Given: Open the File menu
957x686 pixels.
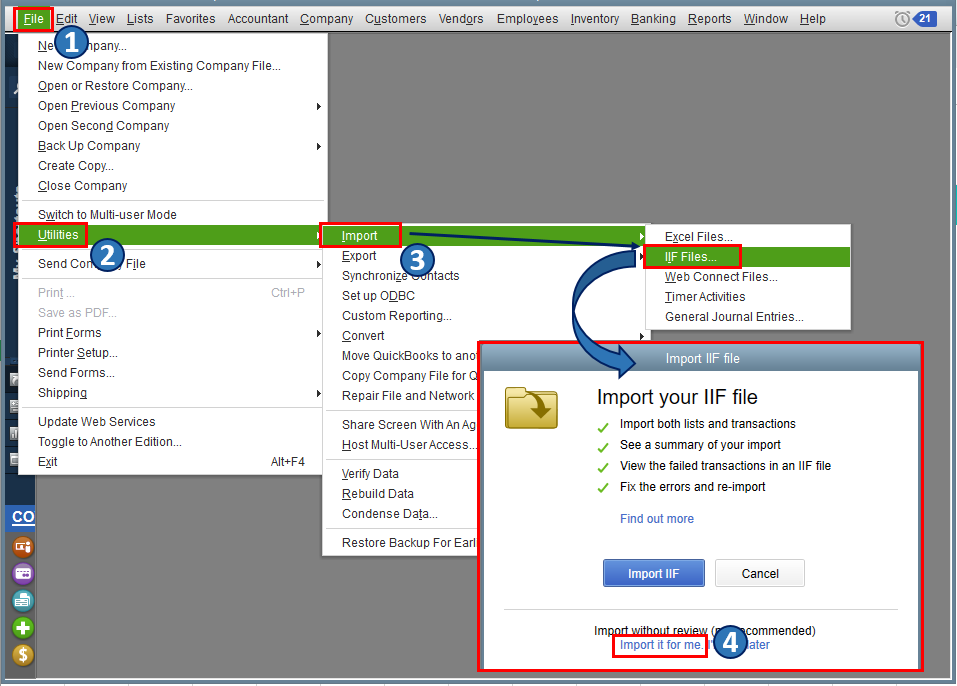Looking at the screenshot, I should click(x=34, y=19).
